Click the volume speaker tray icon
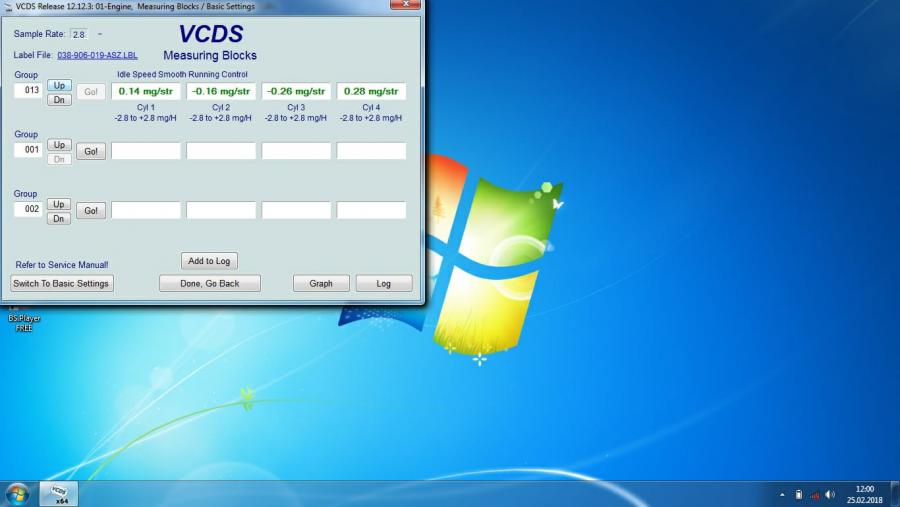 tap(830, 494)
